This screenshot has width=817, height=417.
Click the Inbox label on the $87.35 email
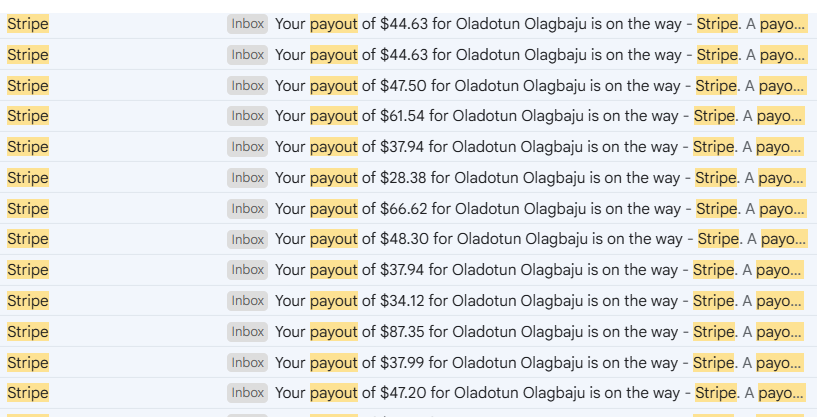pyautogui.click(x=247, y=332)
